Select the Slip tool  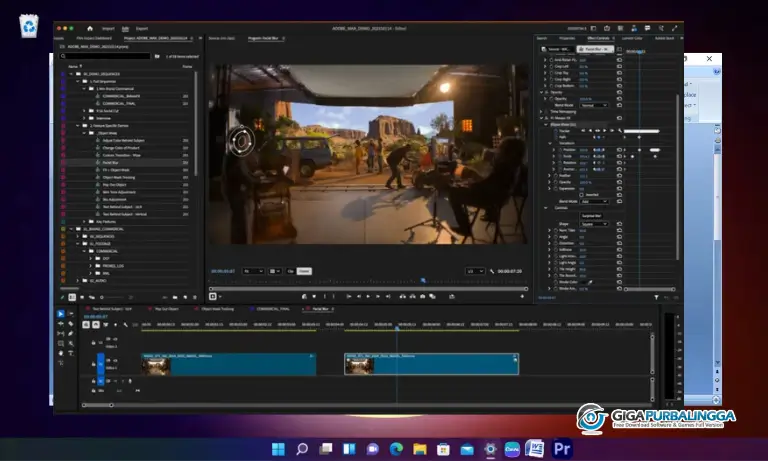61,334
